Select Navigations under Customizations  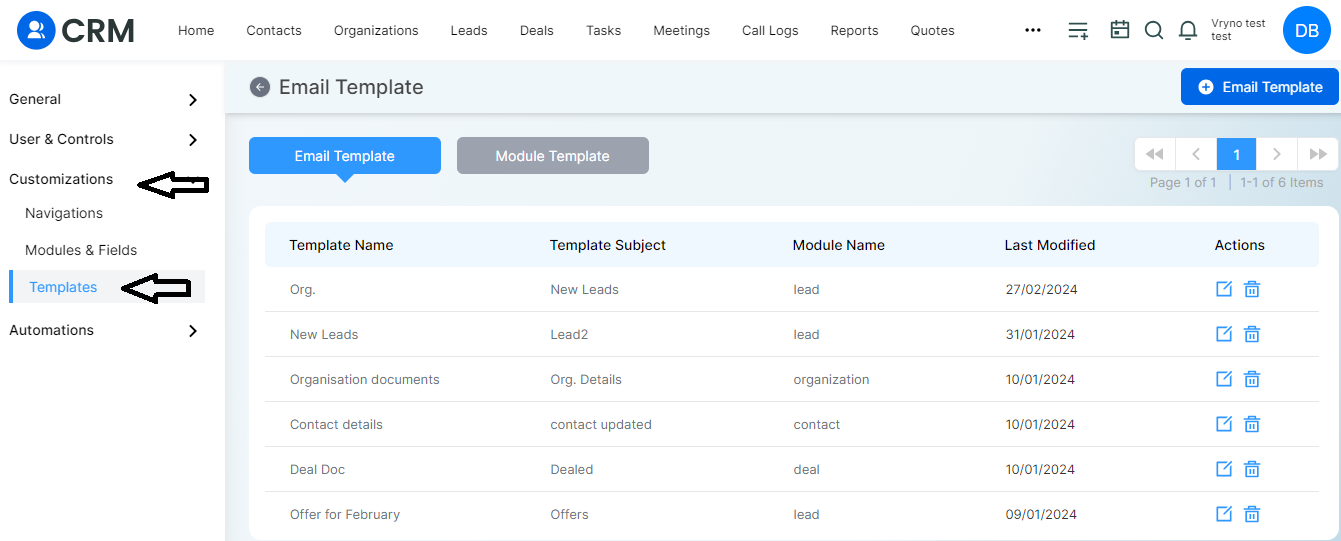click(64, 213)
